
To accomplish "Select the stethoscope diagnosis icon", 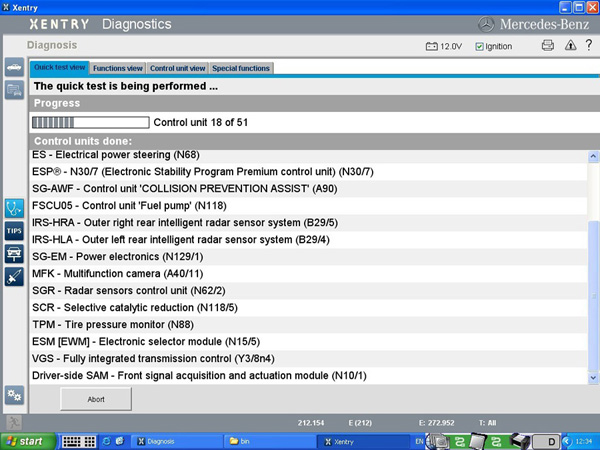I will [14, 209].
